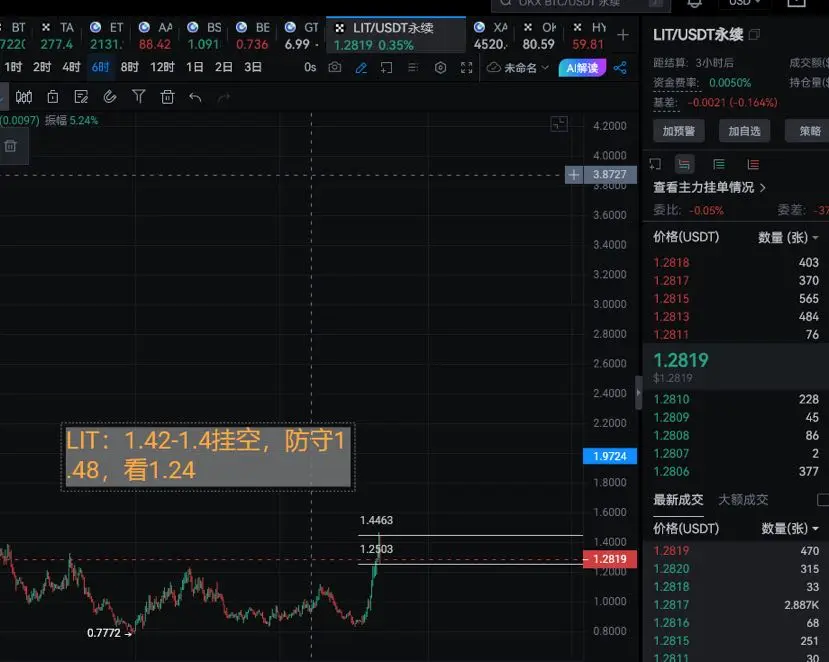Click the 1.2819 current price label on axis
The height and width of the screenshot is (662, 829).
610,559
